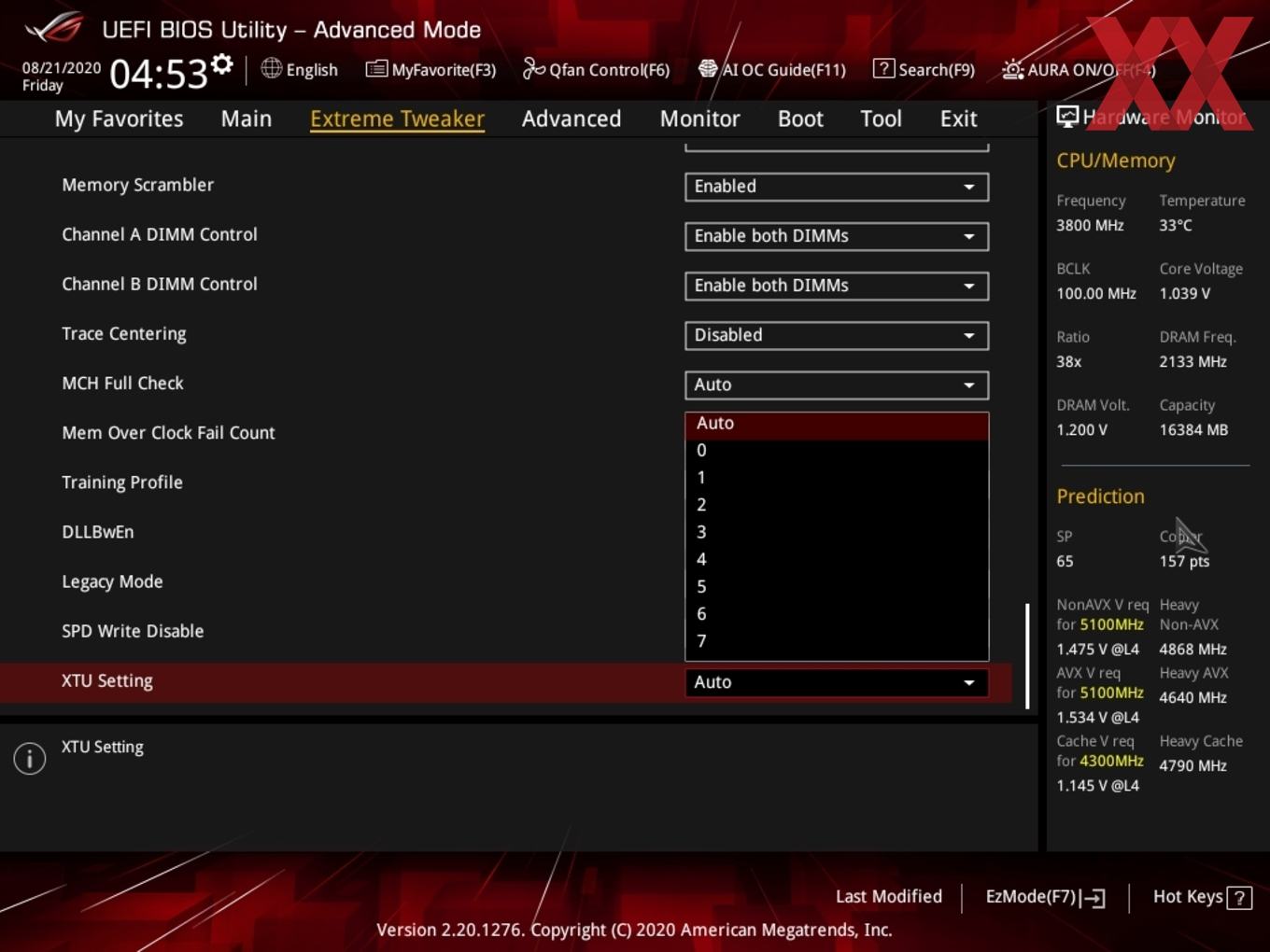Open Channel B DIMM Control dropdown
This screenshot has width=1270, height=952.
coord(837,286)
